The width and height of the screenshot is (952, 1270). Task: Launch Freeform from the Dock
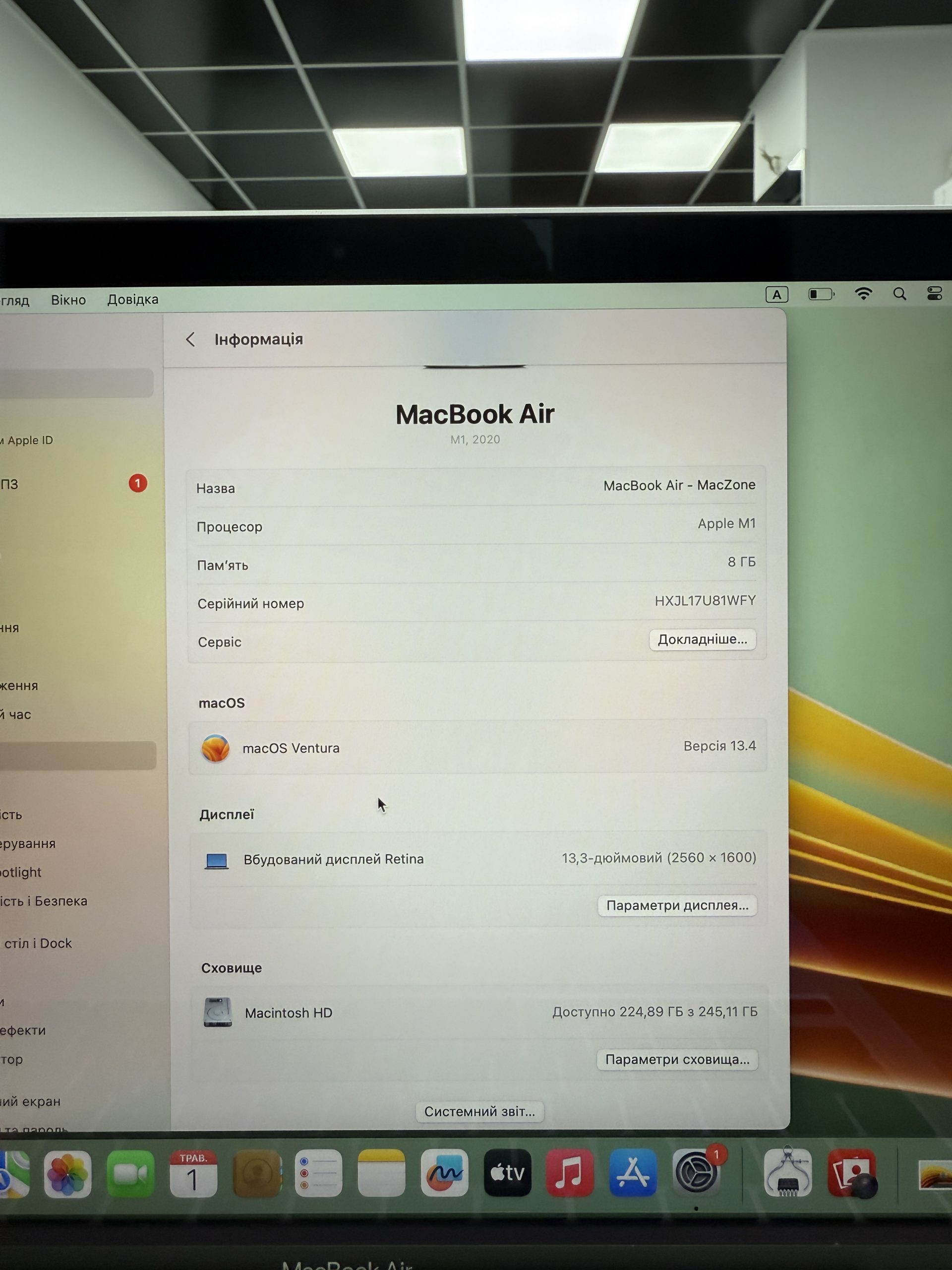444,1172
